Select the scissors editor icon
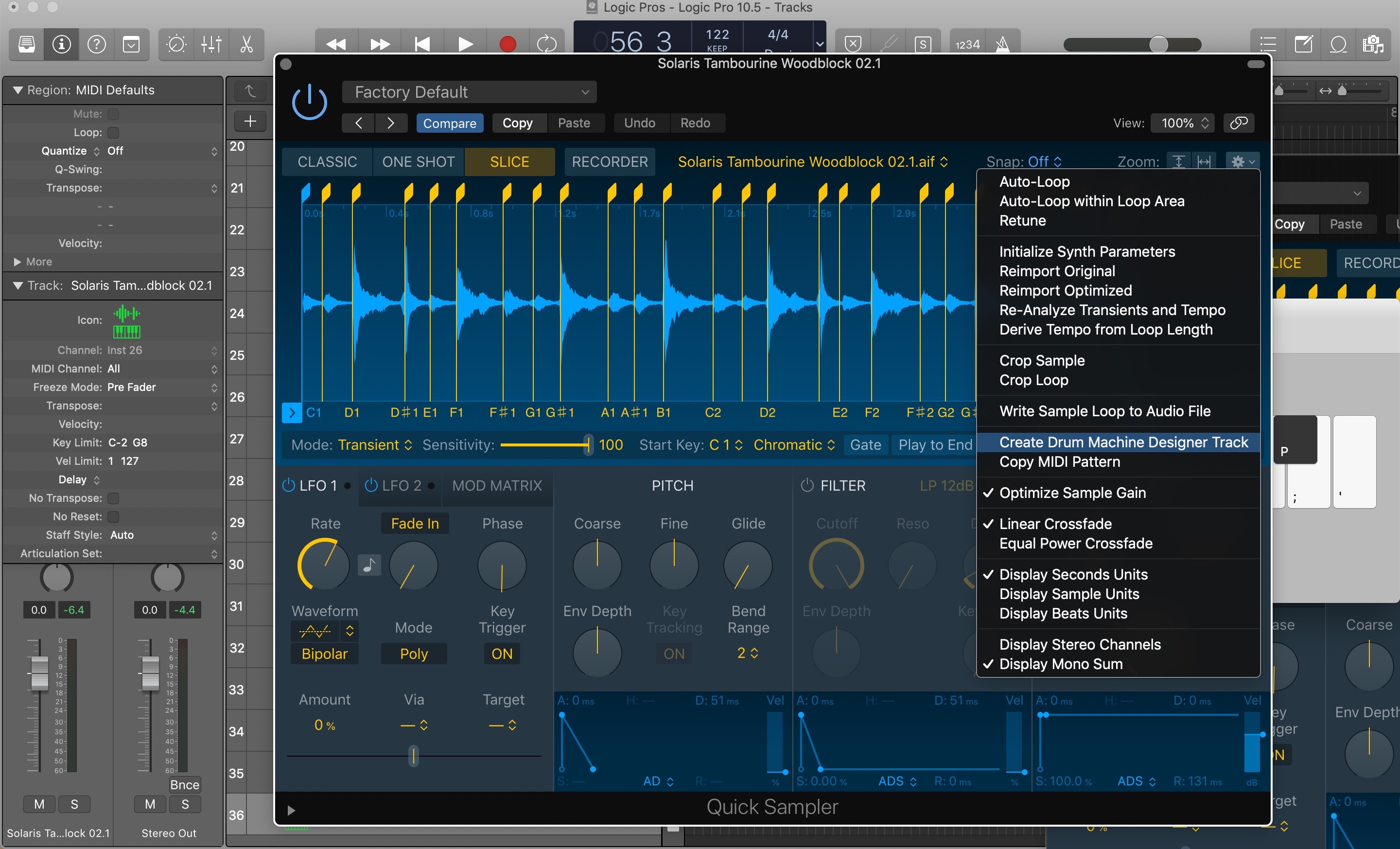Viewport: 1400px width, 849px height. 246,44
